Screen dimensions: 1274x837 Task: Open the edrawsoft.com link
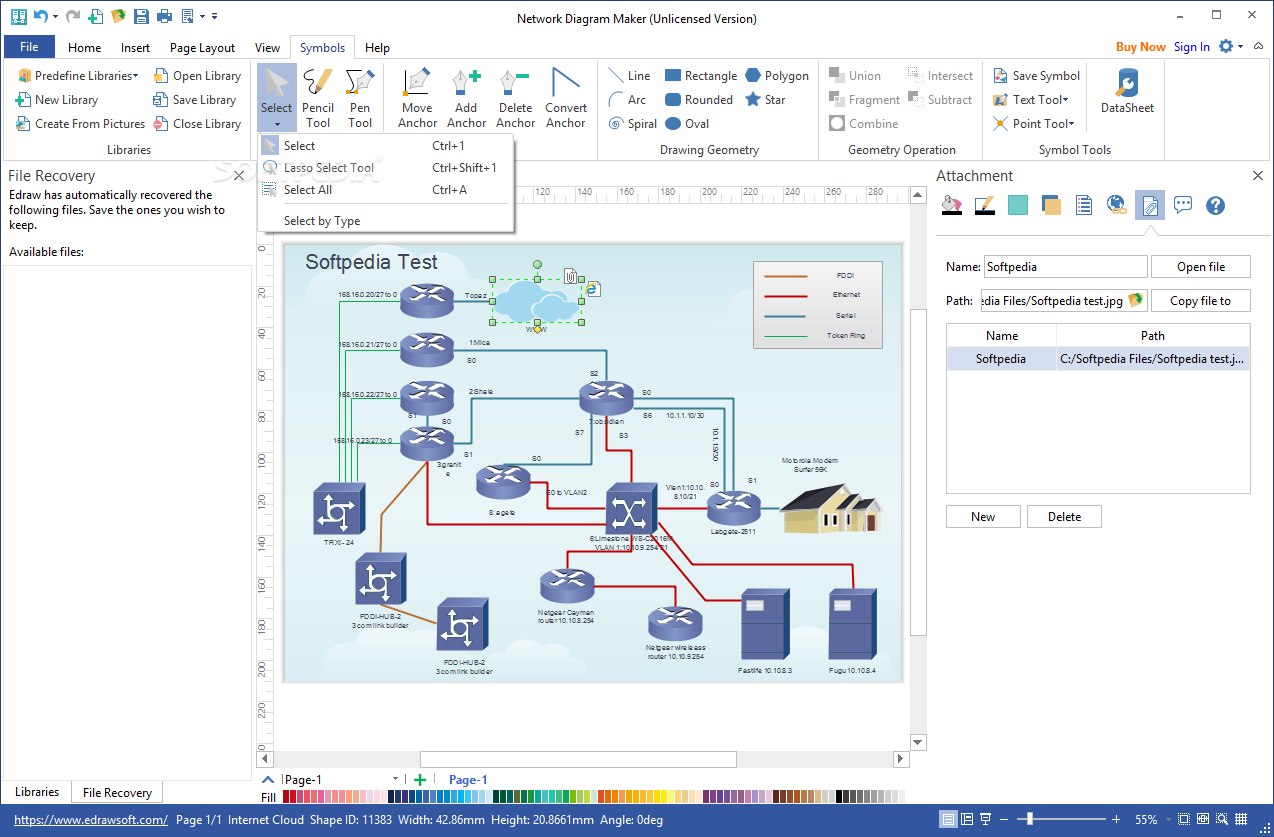pyautogui.click(x=91, y=820)
